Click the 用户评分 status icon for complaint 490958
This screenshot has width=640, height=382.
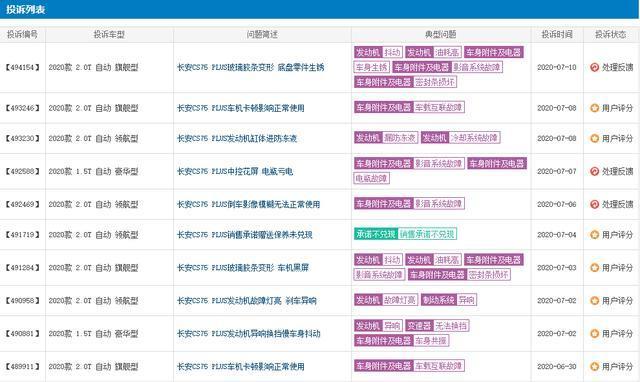[594, 301]
